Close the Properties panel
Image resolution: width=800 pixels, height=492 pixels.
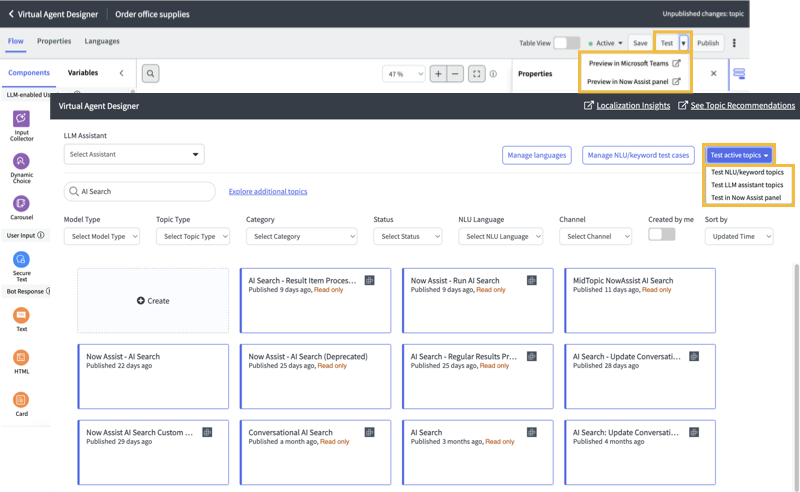tap(714, 73)
